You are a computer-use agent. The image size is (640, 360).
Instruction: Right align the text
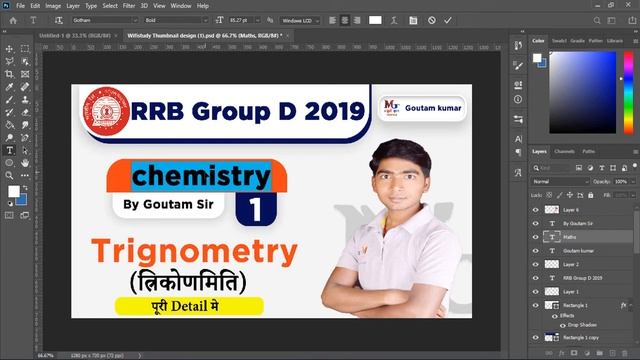pos(357,20)
